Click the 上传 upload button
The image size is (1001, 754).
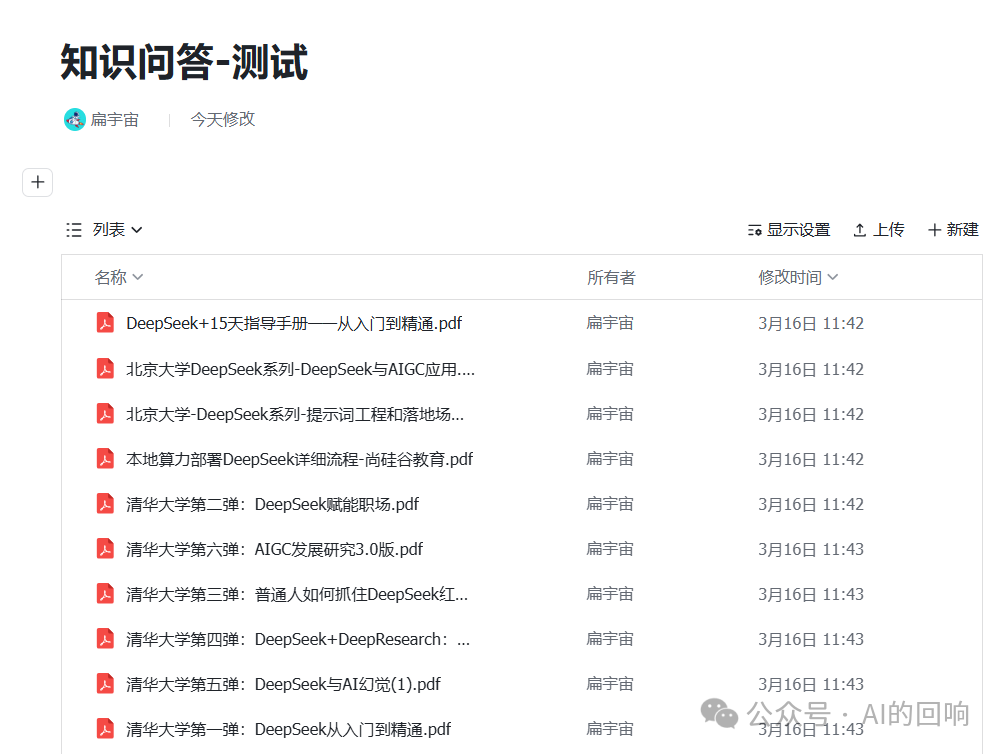tap(879, 230)
